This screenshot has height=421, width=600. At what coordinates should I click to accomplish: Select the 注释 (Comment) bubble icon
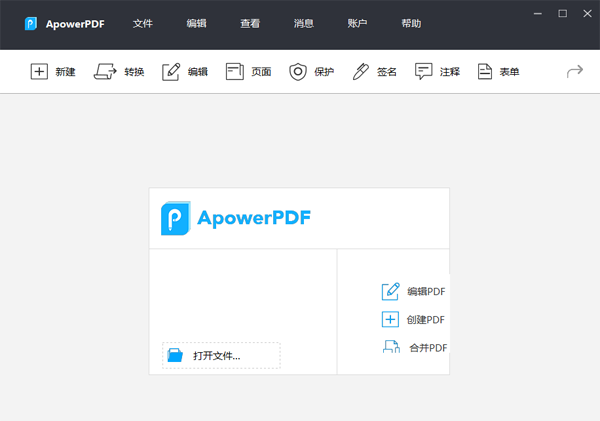[x=424, y=72]
